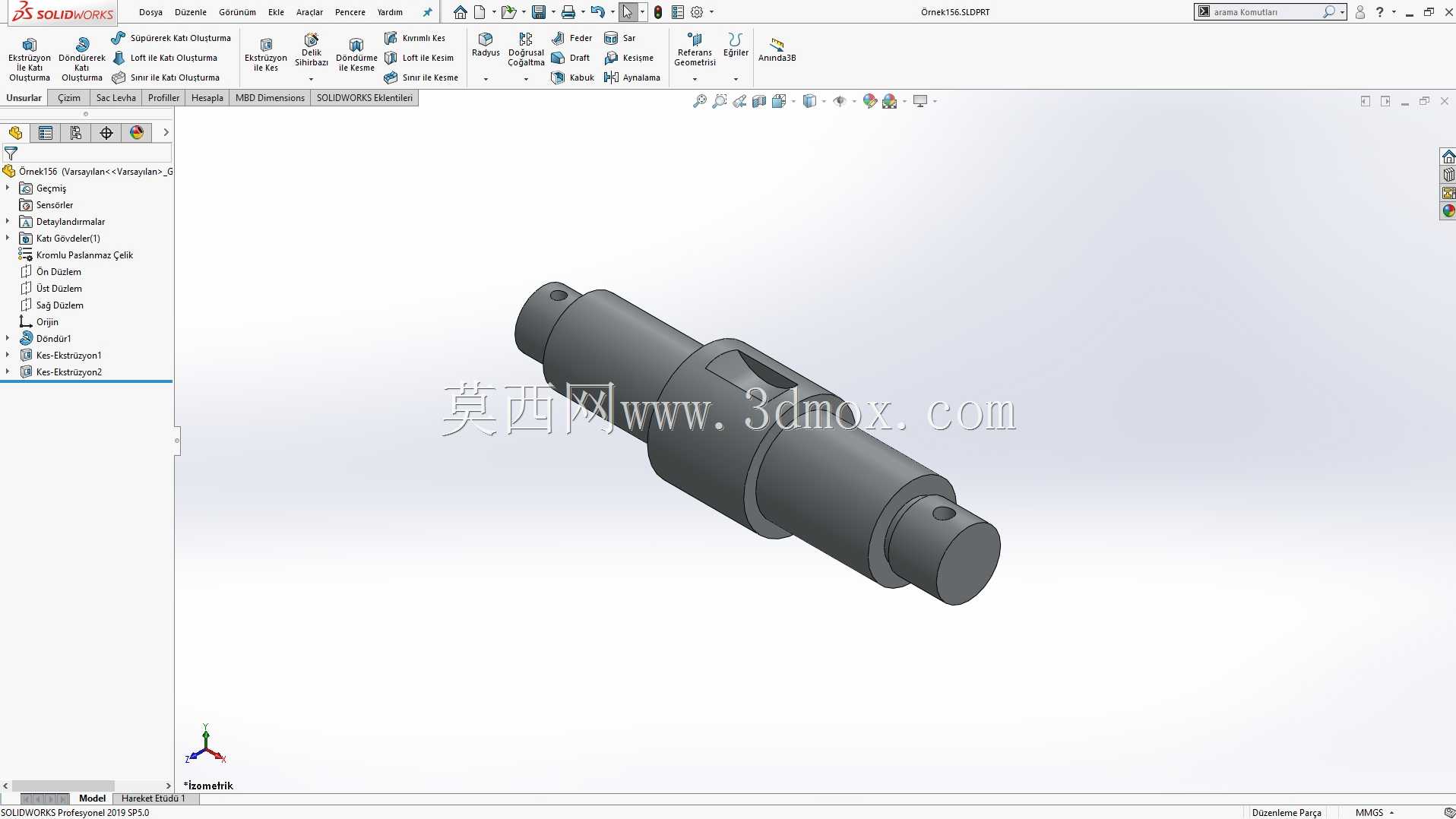This screenshot has height=819, width=1456.
Task: Open the Pencere menu
Action: point(350,12)
